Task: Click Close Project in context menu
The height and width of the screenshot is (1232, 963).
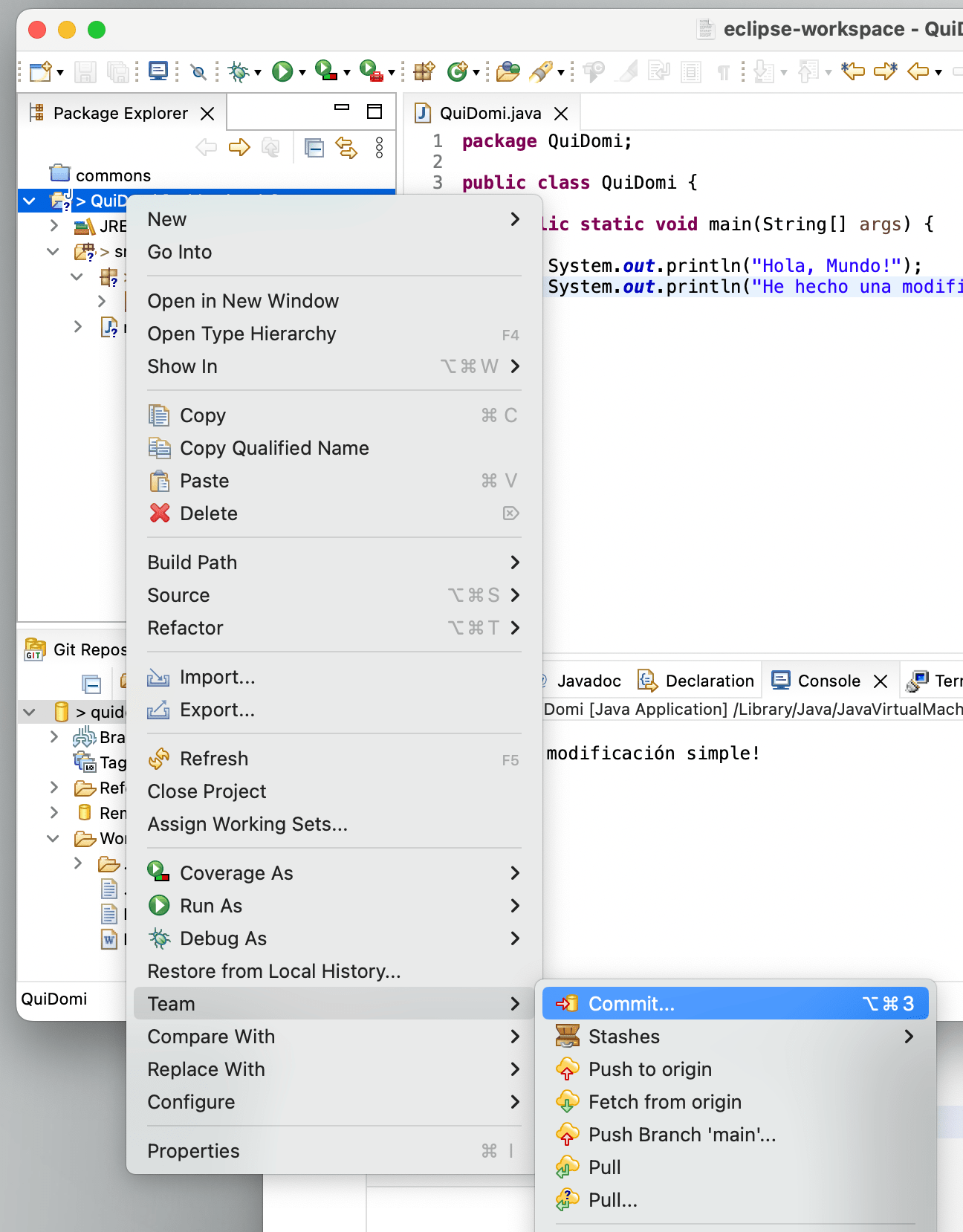Action: (x=334, y=791)
